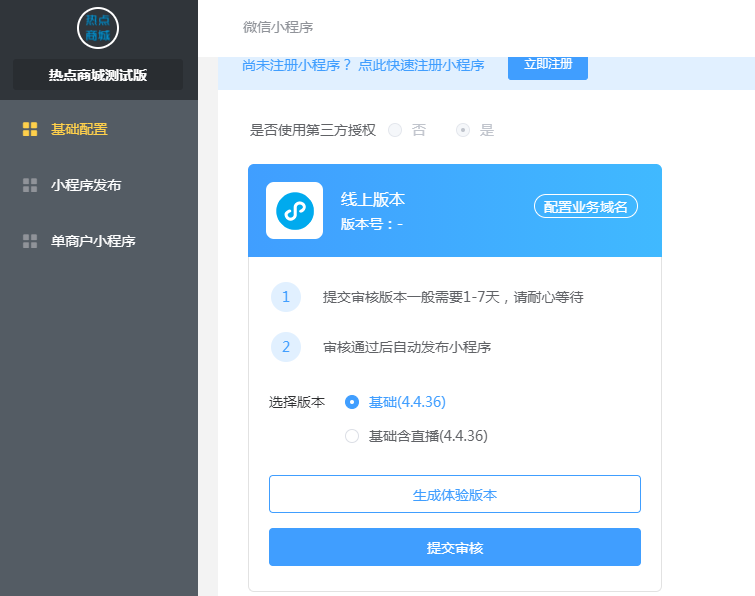Click the 版本号：- text
This screenshot has height=596, width=755.
click(x=372, y=224)
